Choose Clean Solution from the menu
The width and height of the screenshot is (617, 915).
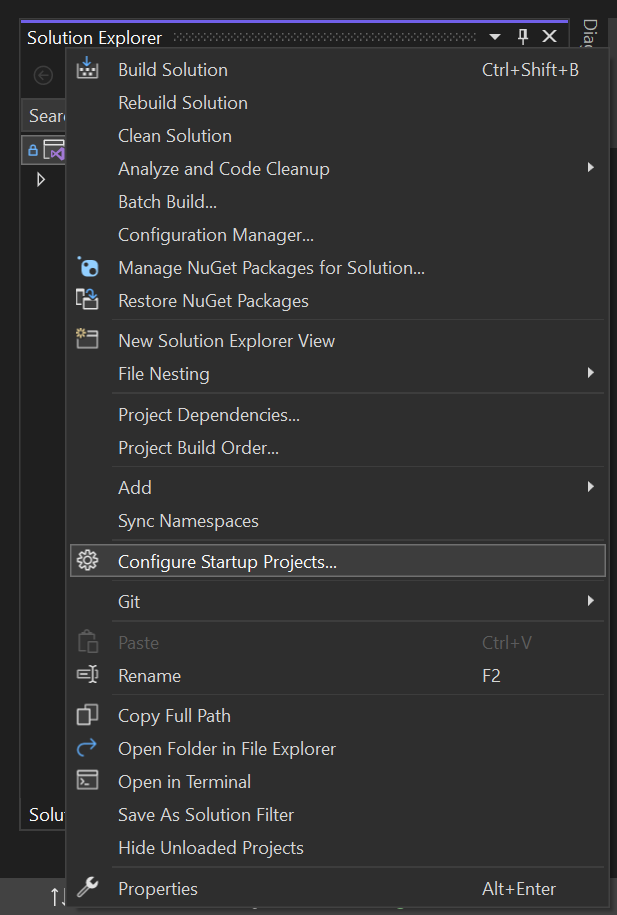(175, 135)
